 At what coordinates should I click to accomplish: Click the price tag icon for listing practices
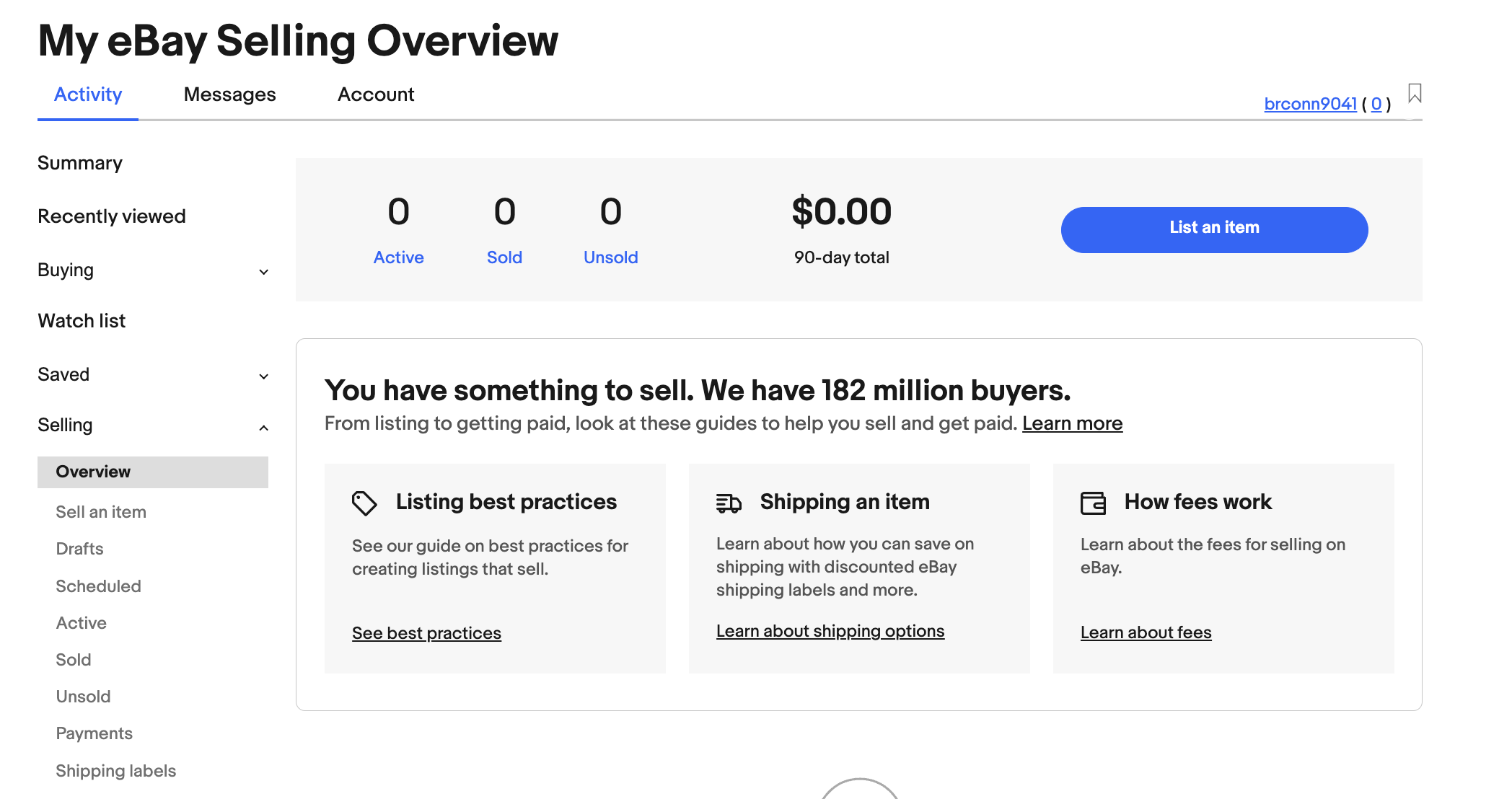tap(364, 503)
